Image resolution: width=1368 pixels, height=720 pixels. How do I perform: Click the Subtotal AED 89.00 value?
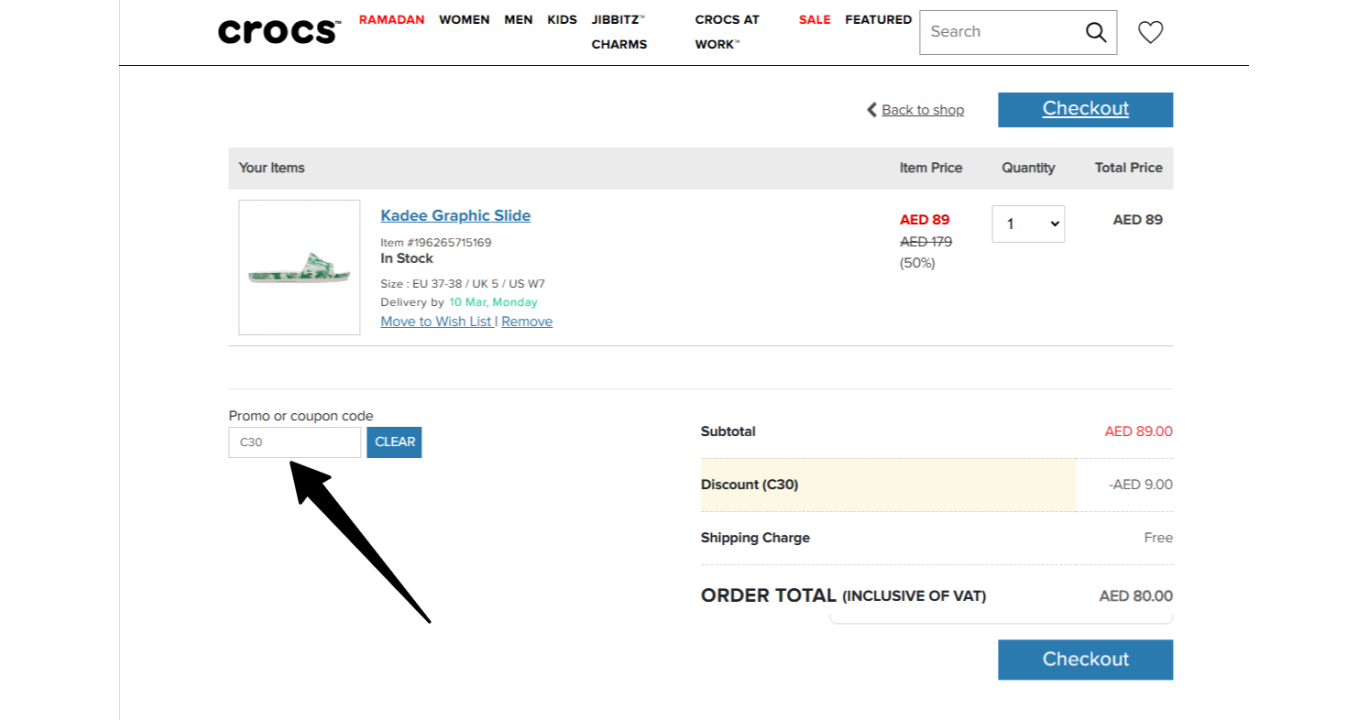[x=1138, y=432]
